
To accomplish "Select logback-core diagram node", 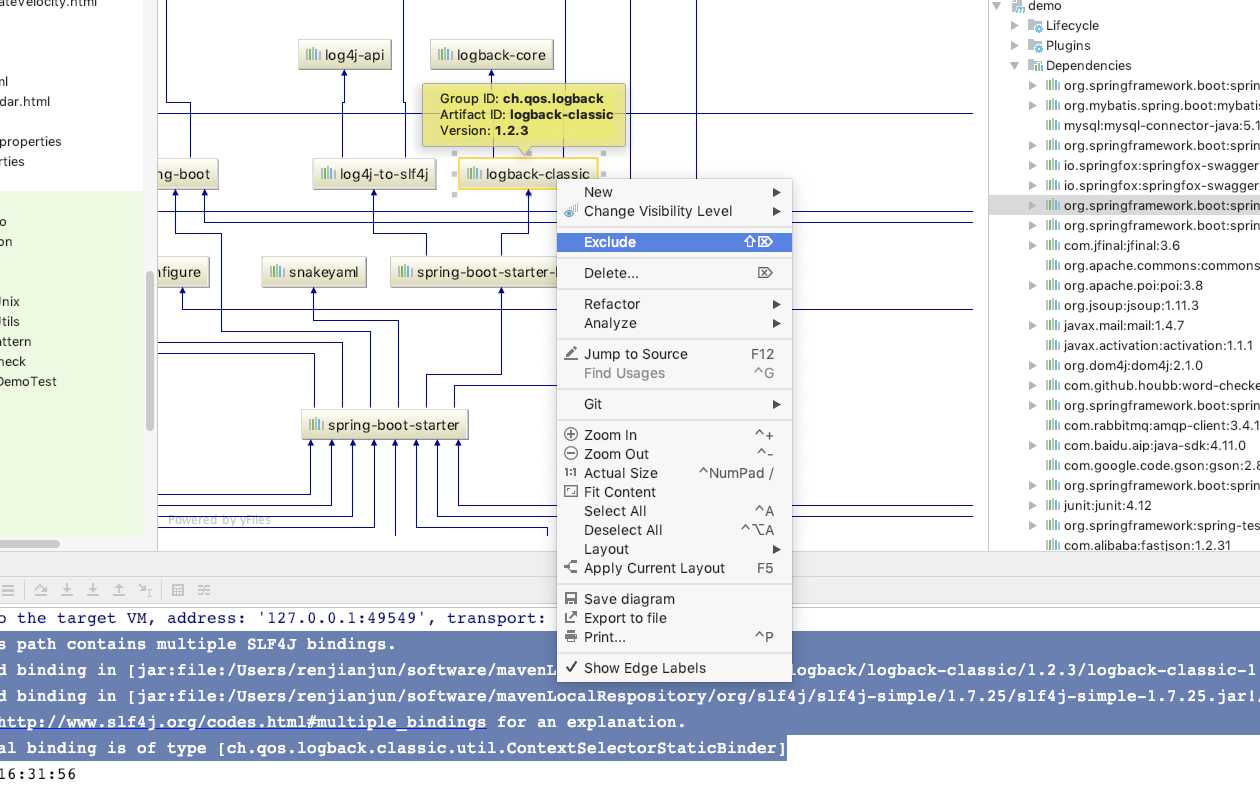I will click(492, 55).
